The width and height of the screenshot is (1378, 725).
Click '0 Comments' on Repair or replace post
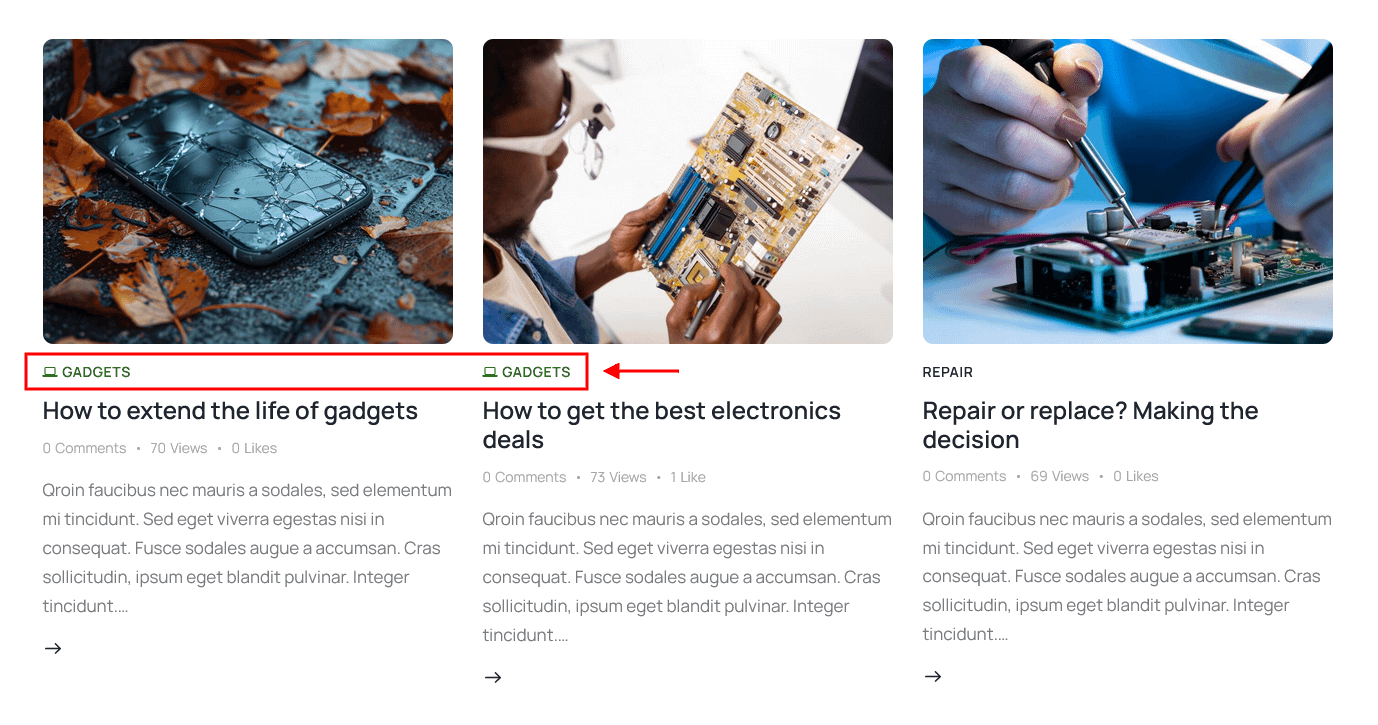tap(965, 476)
